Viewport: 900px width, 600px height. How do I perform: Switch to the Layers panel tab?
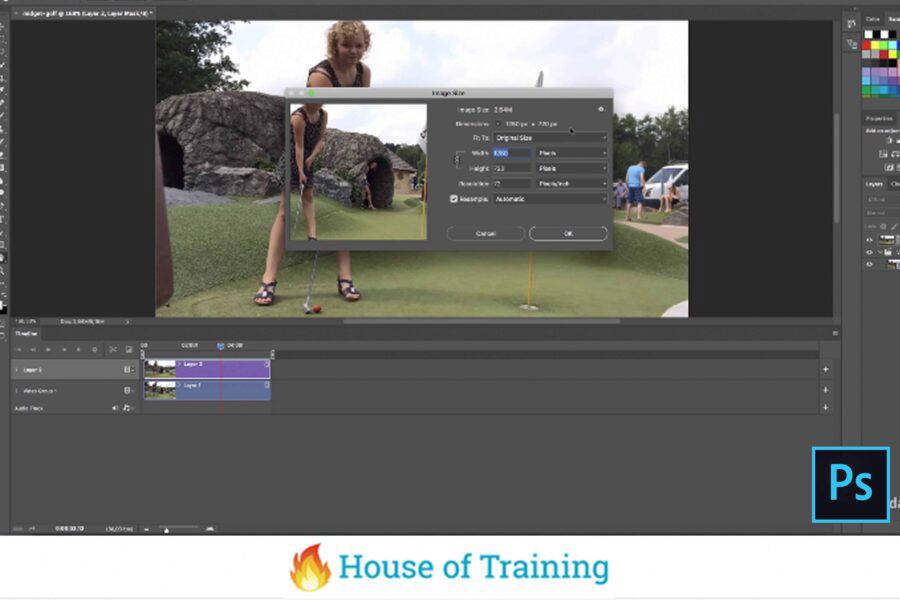click(874, 184)
